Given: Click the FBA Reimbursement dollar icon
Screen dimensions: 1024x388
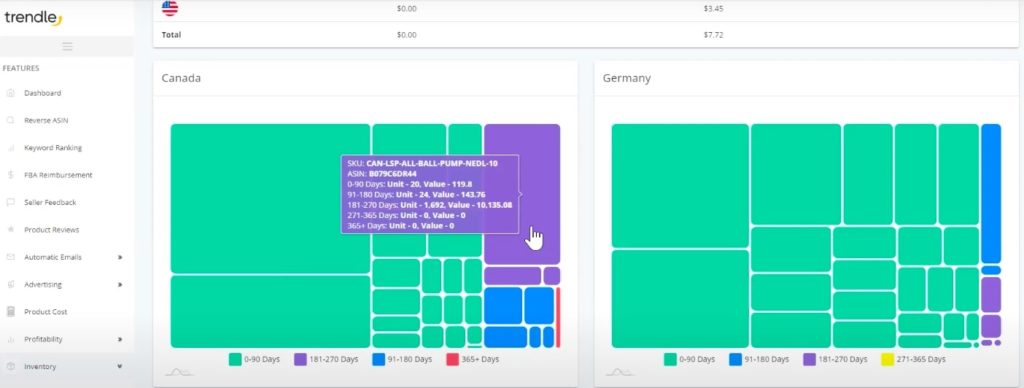Looking at the screenshot, I should (10, 175).
